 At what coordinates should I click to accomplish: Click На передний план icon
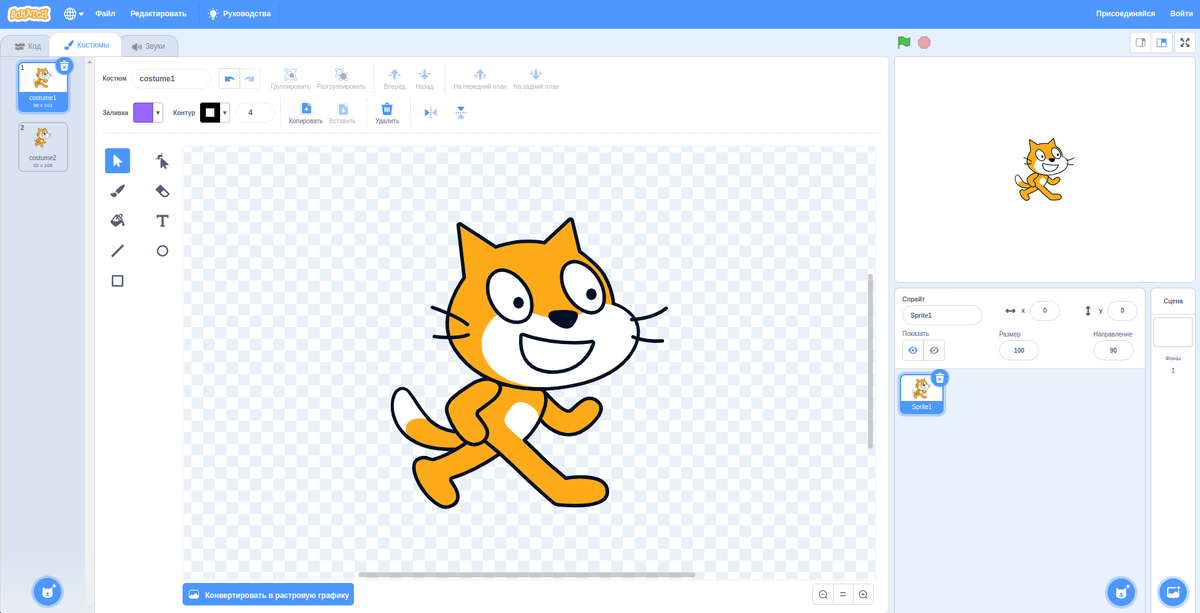click(x=480, y=74)
